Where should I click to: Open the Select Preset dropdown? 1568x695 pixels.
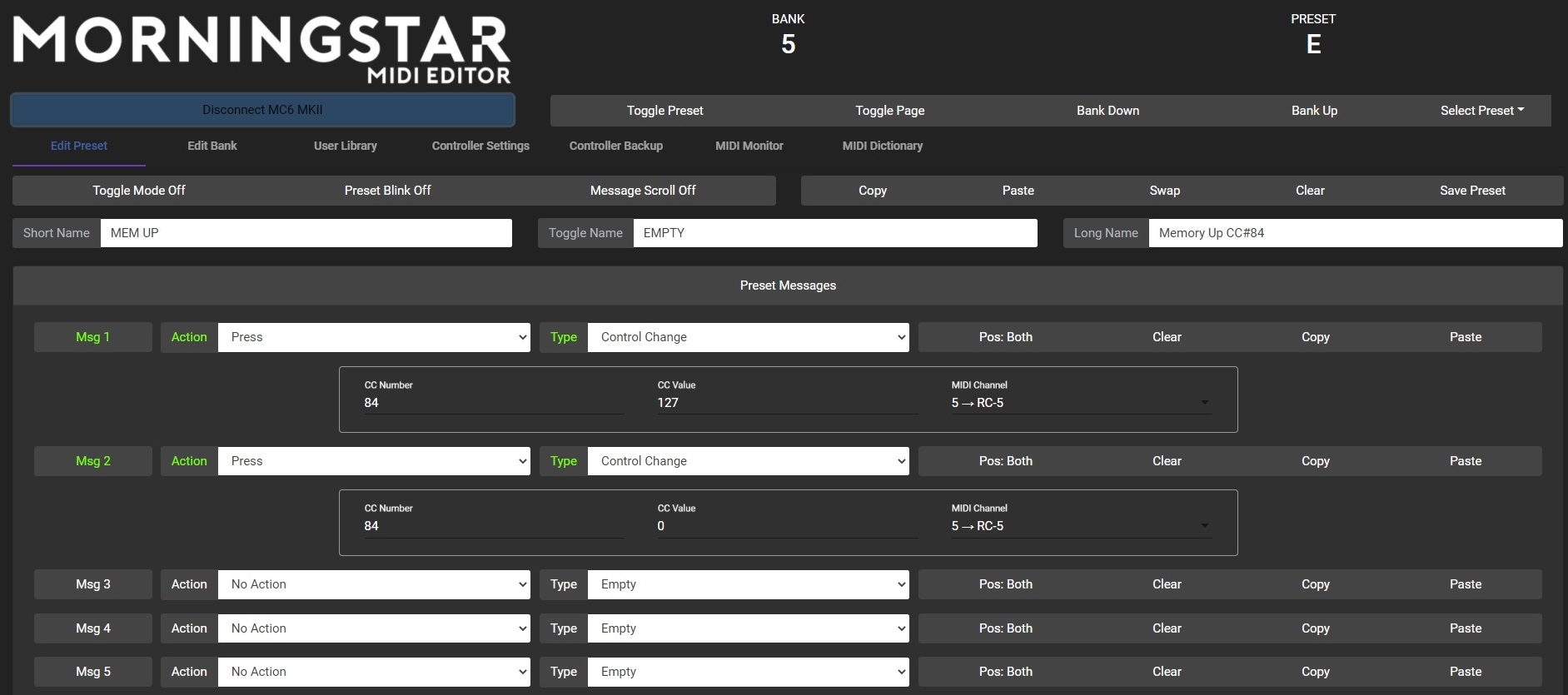coord(1481,111)
